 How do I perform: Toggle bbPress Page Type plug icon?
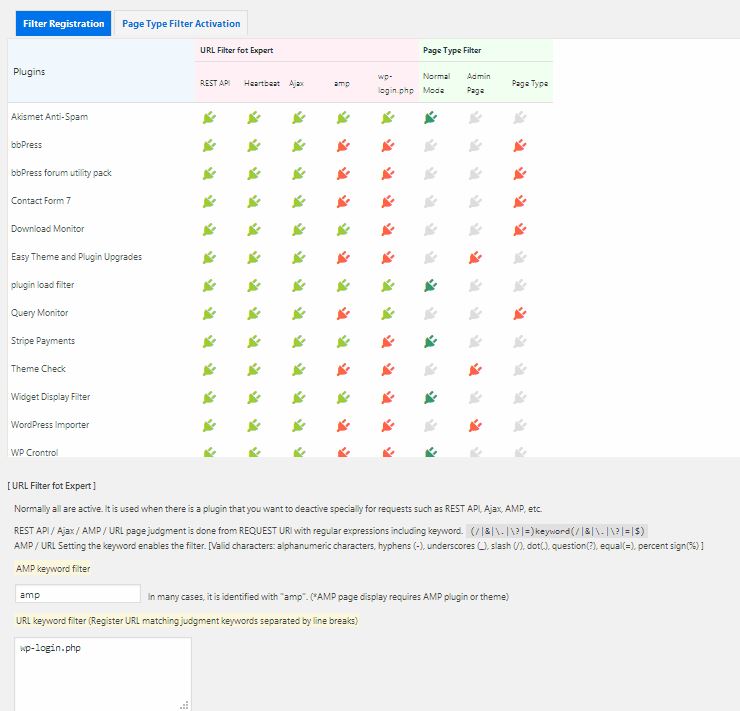(520, 145)
